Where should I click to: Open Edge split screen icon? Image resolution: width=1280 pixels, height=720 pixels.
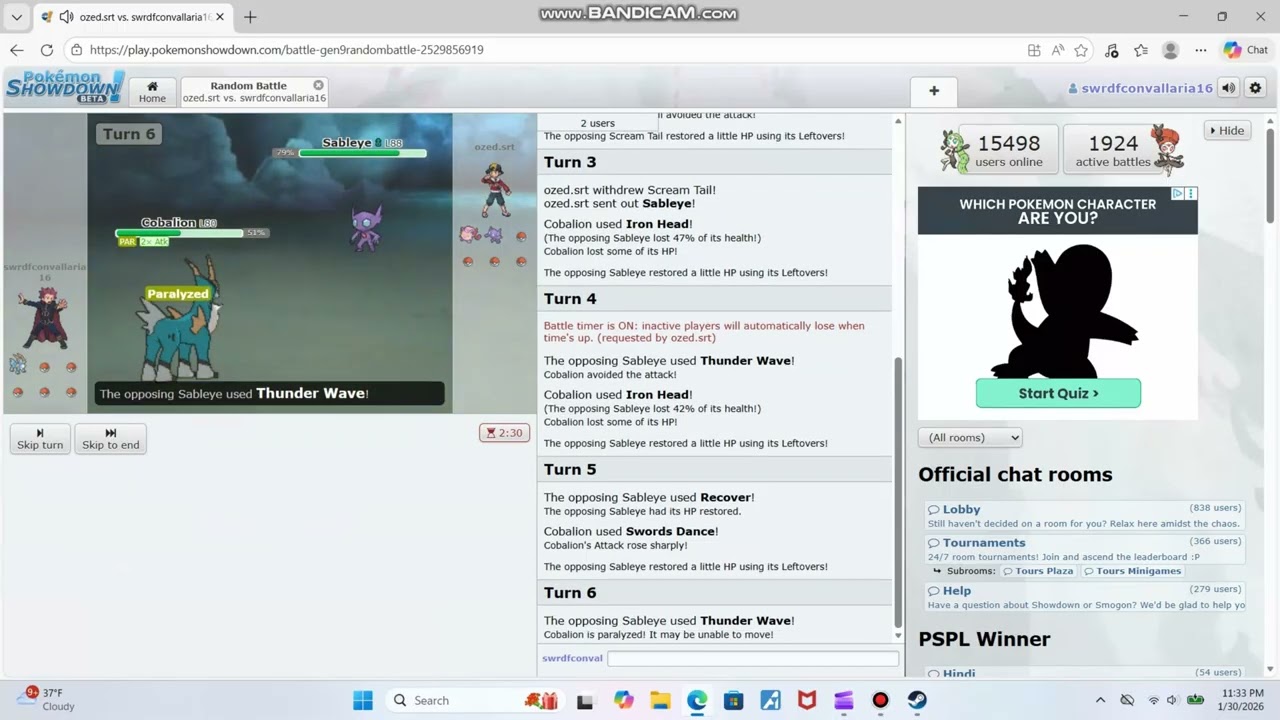click(x=1034, y=50)
